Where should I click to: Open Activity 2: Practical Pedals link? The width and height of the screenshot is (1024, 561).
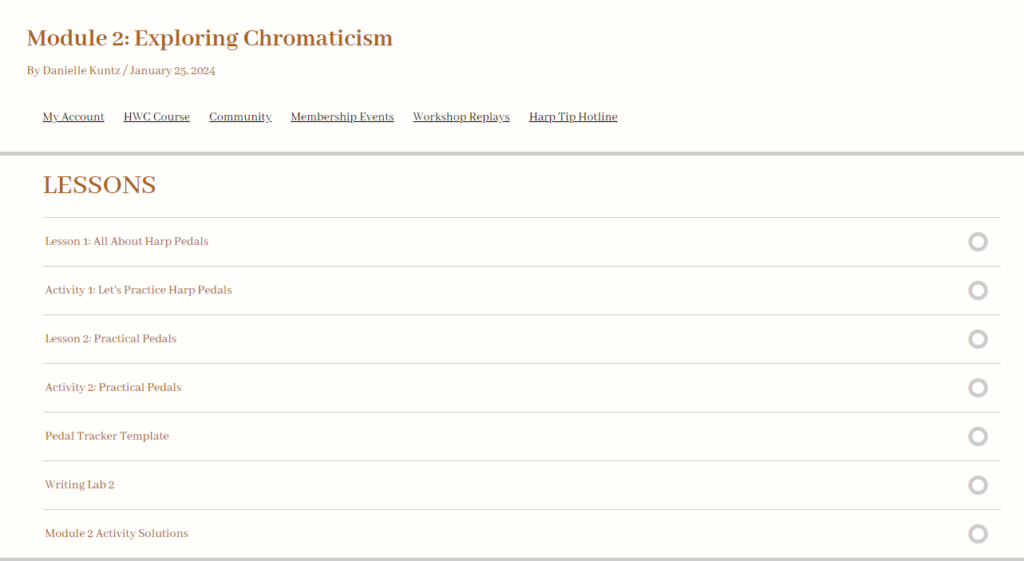[113, 388]
